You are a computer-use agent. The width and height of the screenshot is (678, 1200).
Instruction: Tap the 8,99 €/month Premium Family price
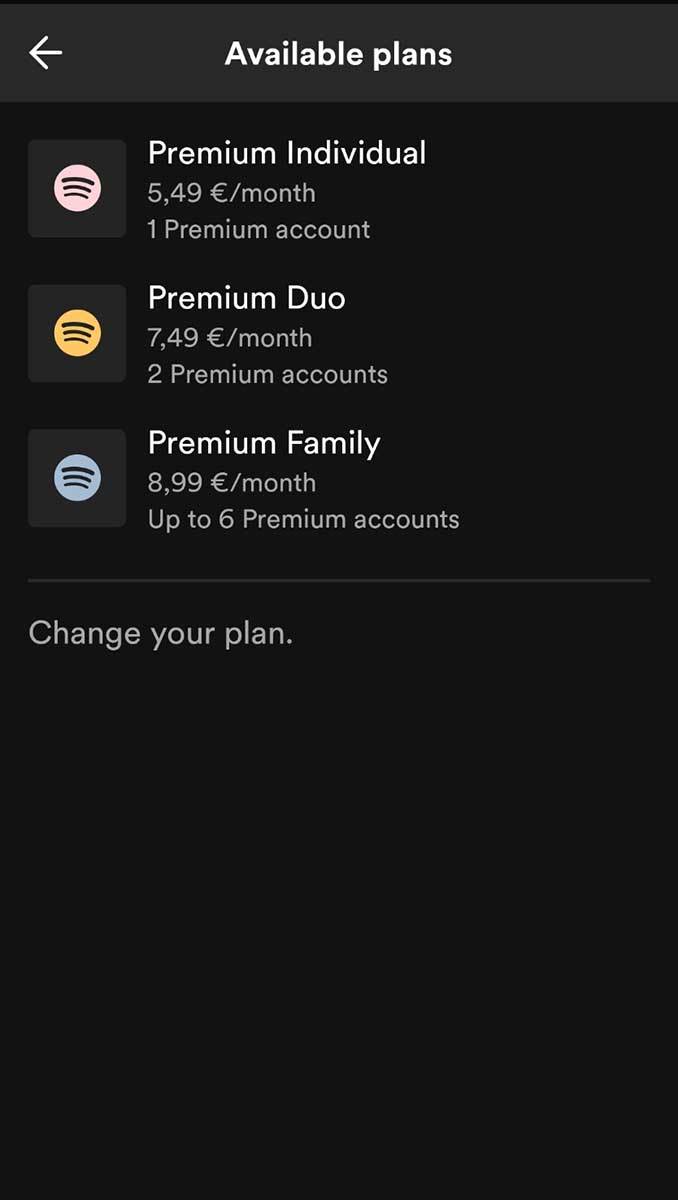click(x=232, y=482)
